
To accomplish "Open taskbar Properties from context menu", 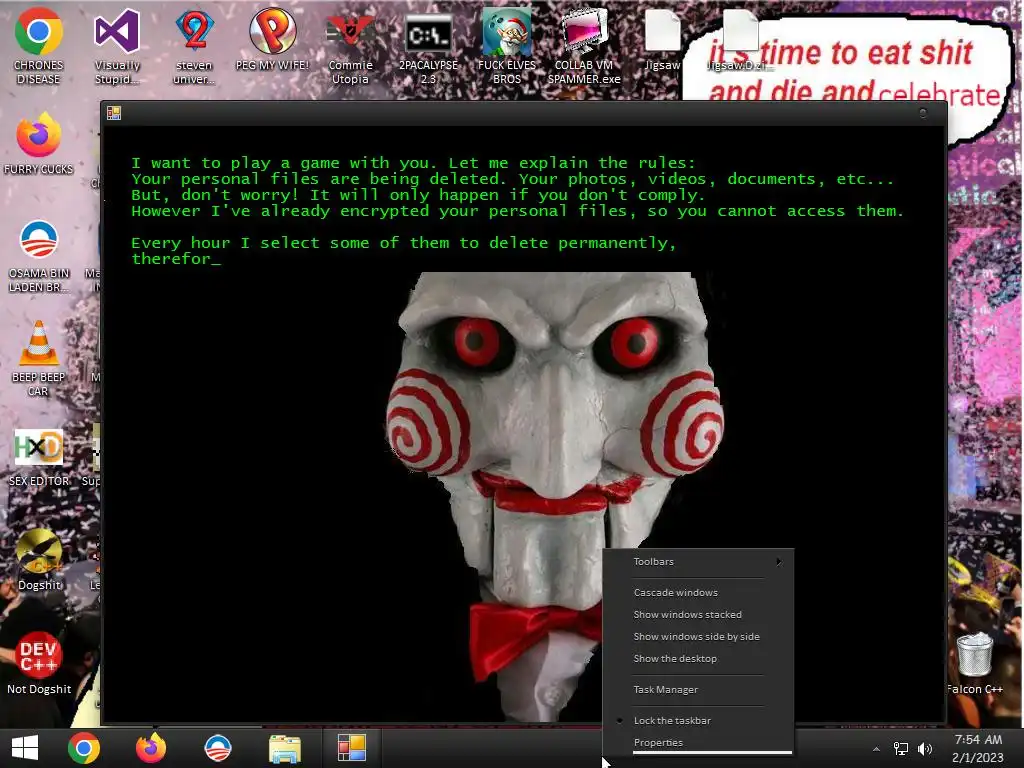I will click(x=698, y=743).
